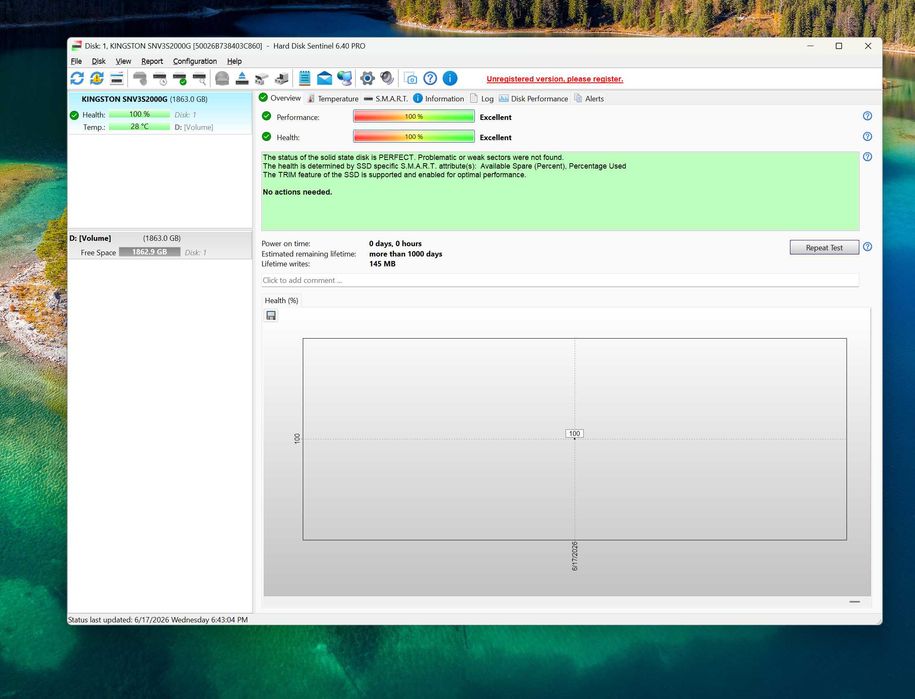Open the Configuration menu
Viewport: 915px width, 699px height.
coord(195,61)
